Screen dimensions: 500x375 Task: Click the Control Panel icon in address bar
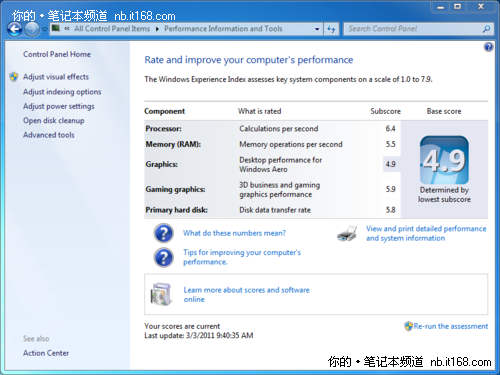pyautogui.click(x=56, y=28)
